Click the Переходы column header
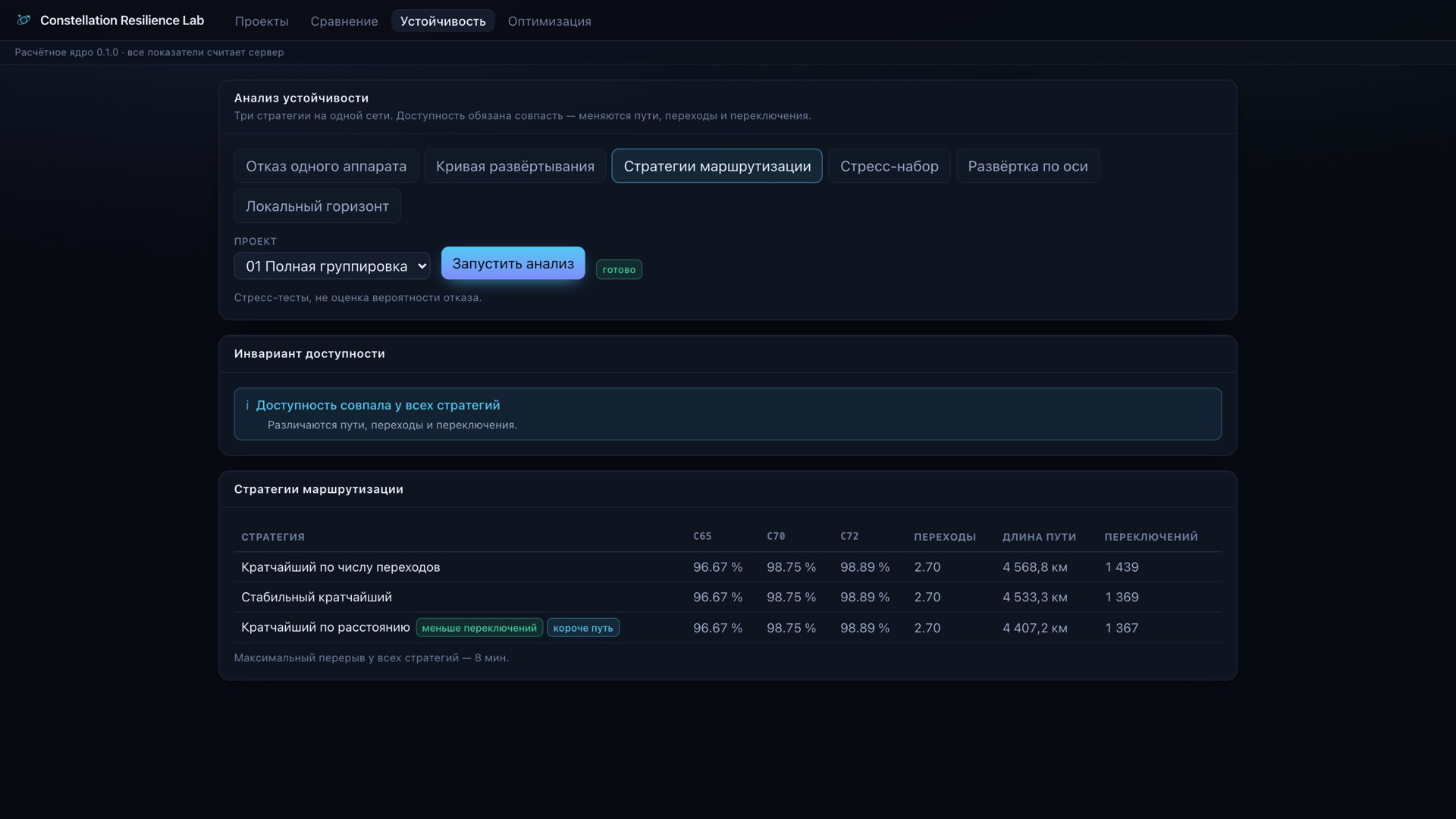1456x819 pixels. point(945,537)
